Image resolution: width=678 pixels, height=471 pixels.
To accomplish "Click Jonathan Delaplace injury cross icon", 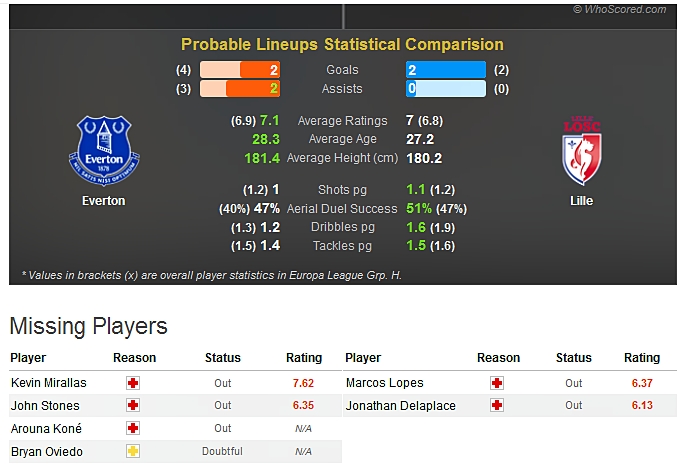I will 497,405.
